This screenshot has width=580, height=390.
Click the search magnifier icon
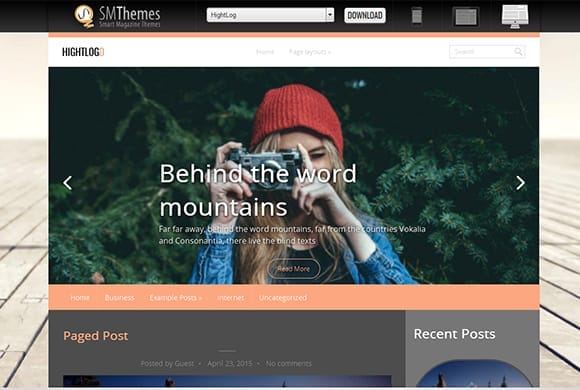519,52
